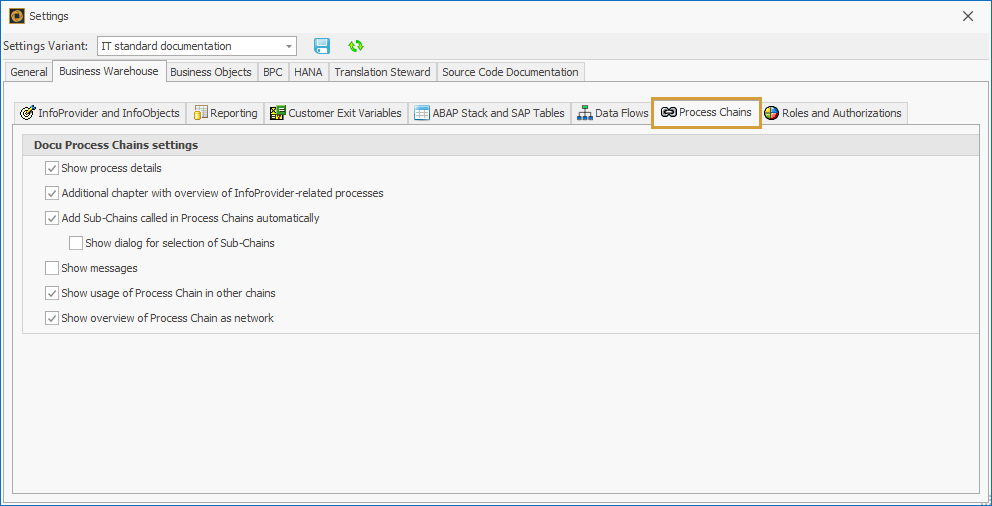The image size is (992, 506).
Task: Toggle Add Sub-Chains called automatically checkbox
Action: (x=52, y=218)
